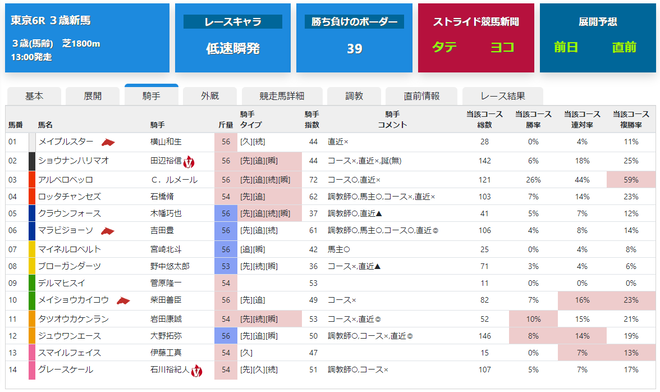
Task: Click the red horse icon beside マラビジョーソ
Action: pyautogui.click(x=108, y=231)
